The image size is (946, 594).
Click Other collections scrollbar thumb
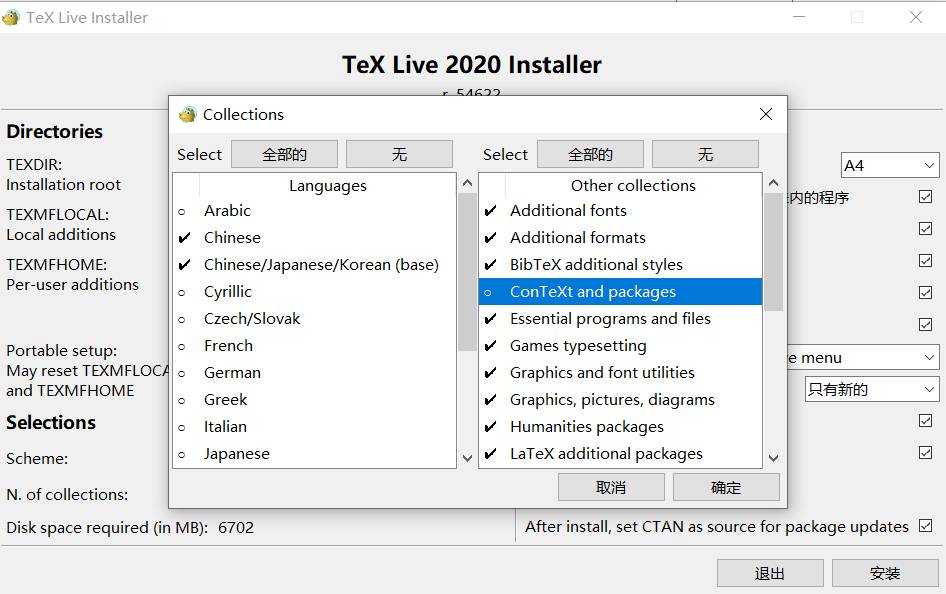click(773, 252)
